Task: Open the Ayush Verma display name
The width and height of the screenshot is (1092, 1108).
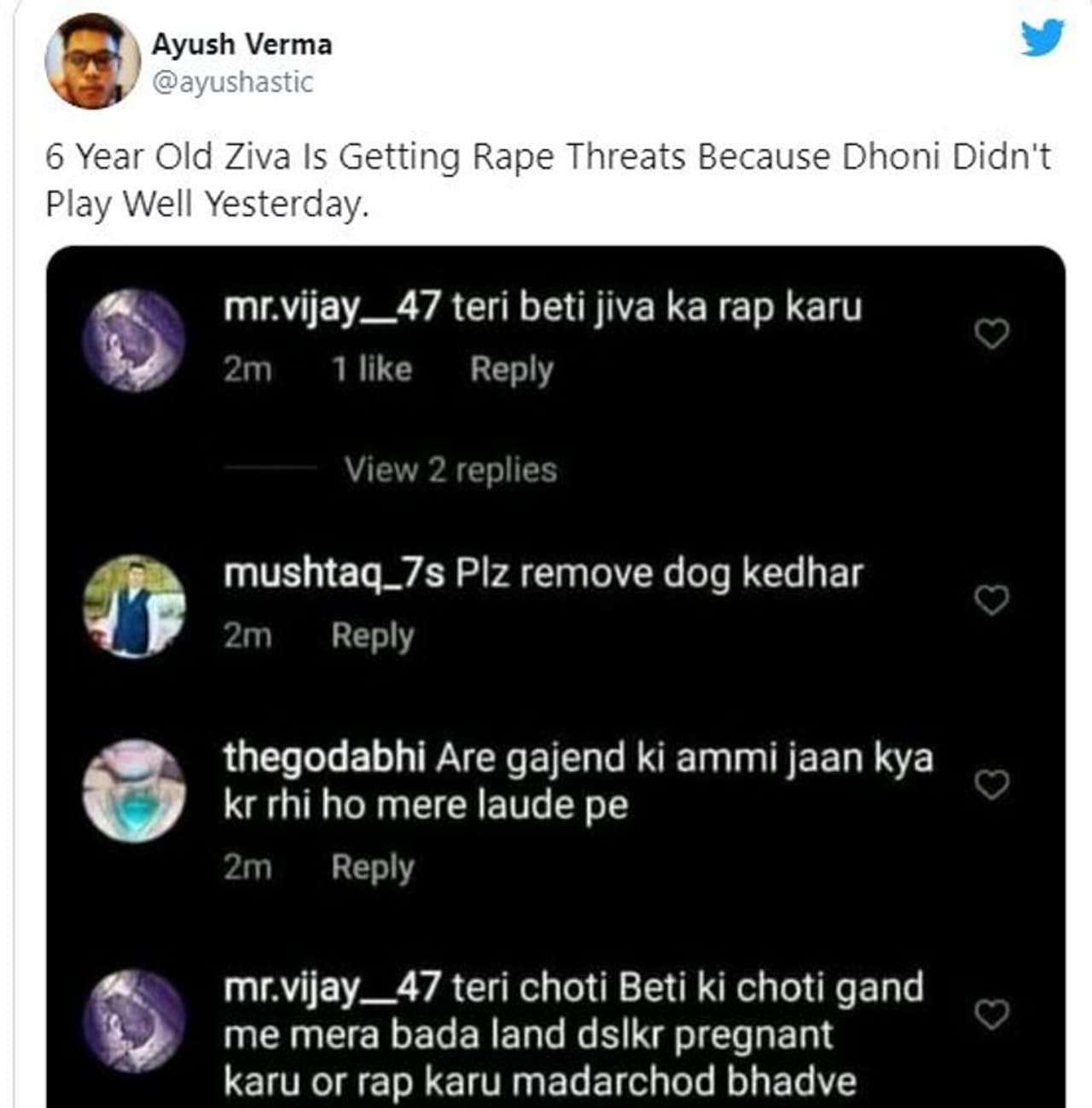Action: (242, 44)
